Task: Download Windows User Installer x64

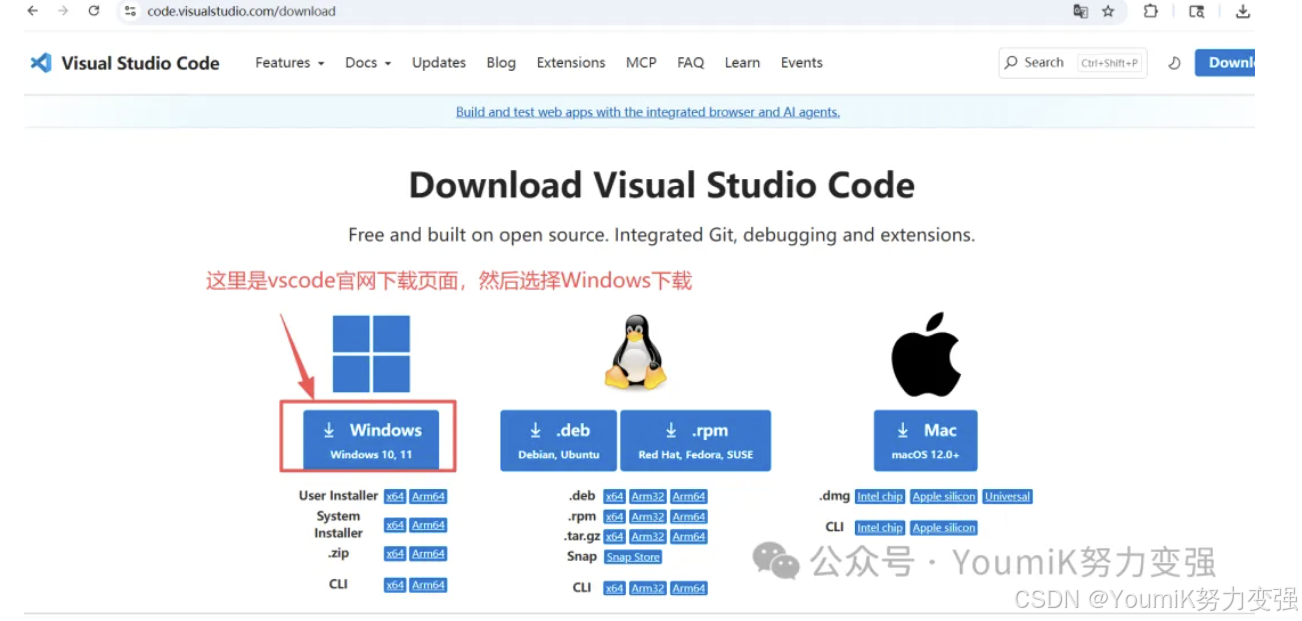Action: (x=395, y=497)
